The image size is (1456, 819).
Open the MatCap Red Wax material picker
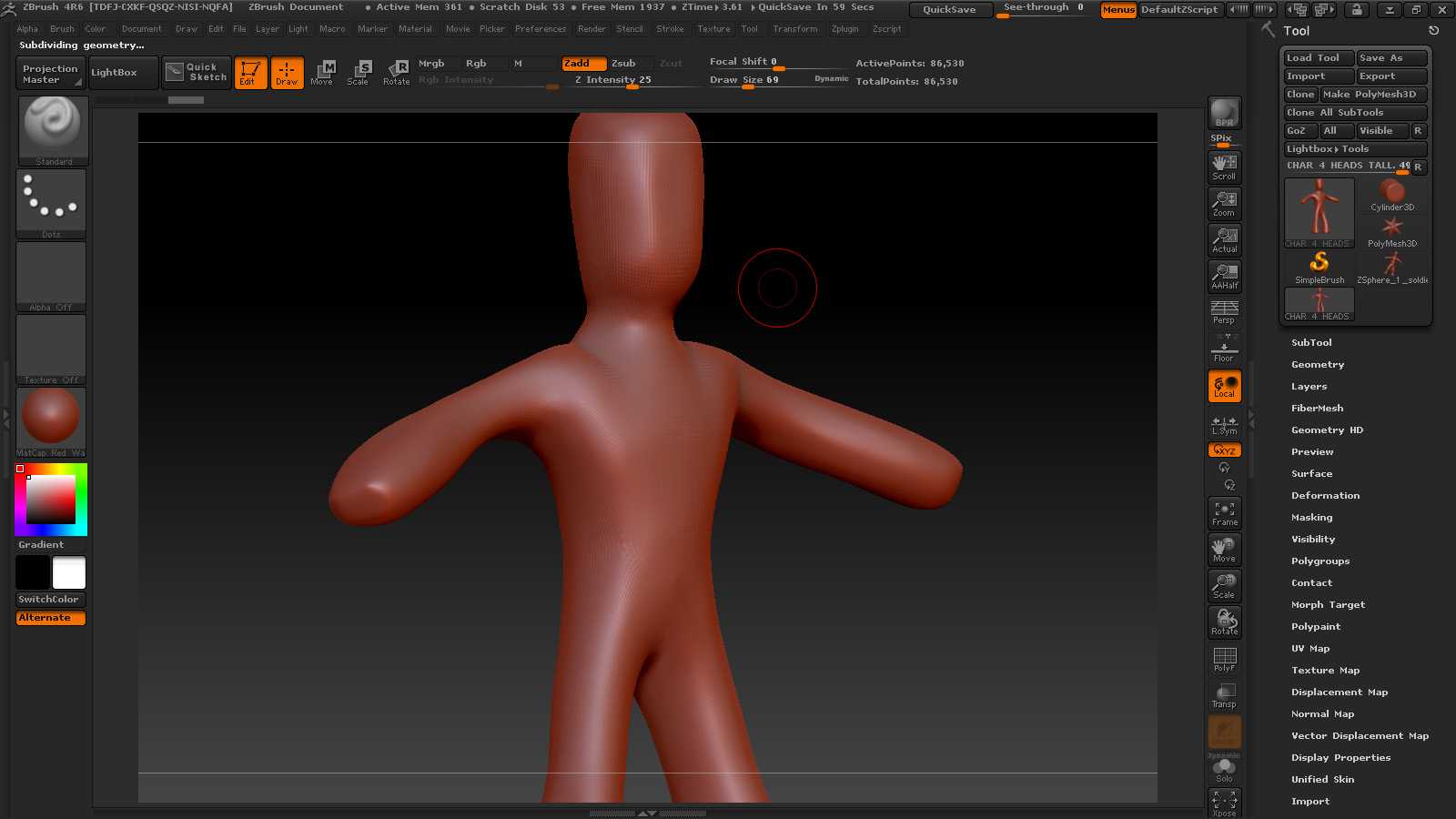[x=52, y=422]
